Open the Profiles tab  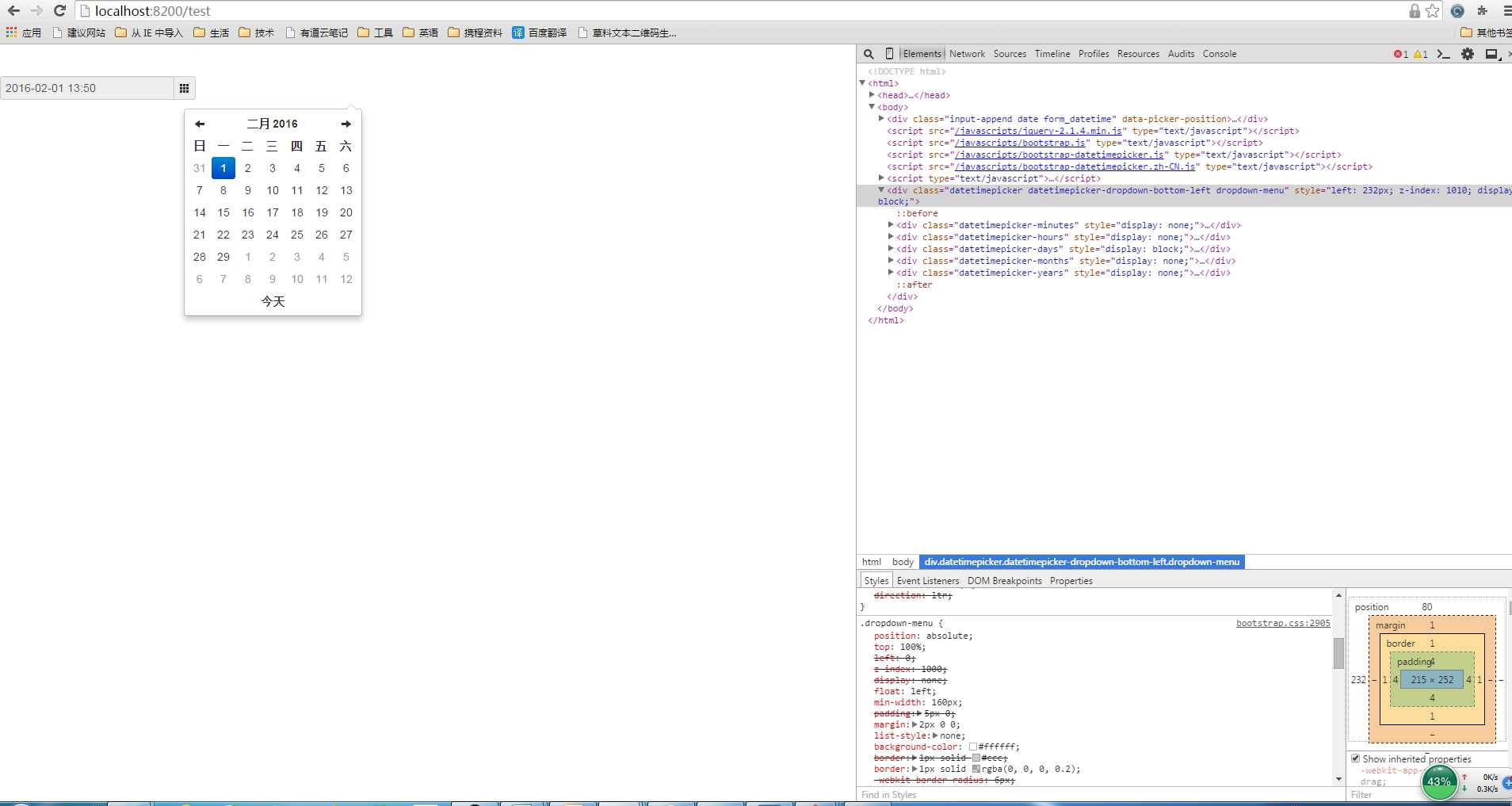point(1094,54)
